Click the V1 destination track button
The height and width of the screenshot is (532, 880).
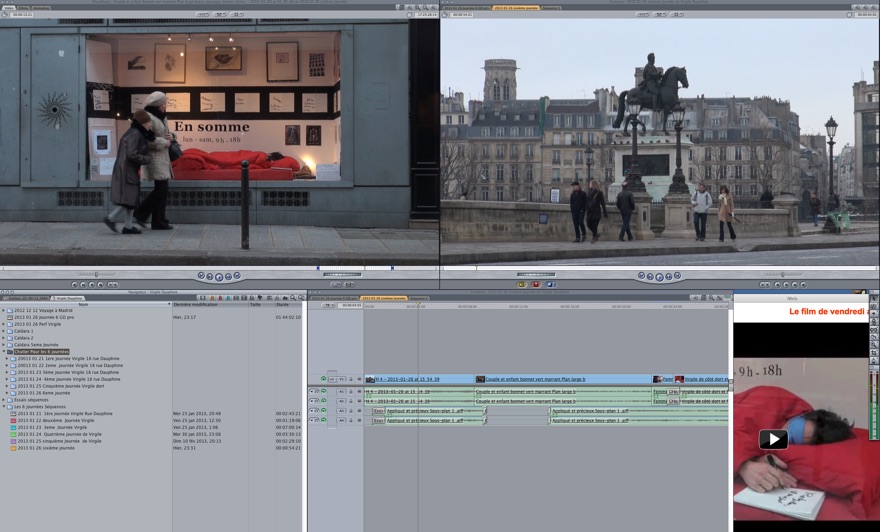(x=341, y=379)
